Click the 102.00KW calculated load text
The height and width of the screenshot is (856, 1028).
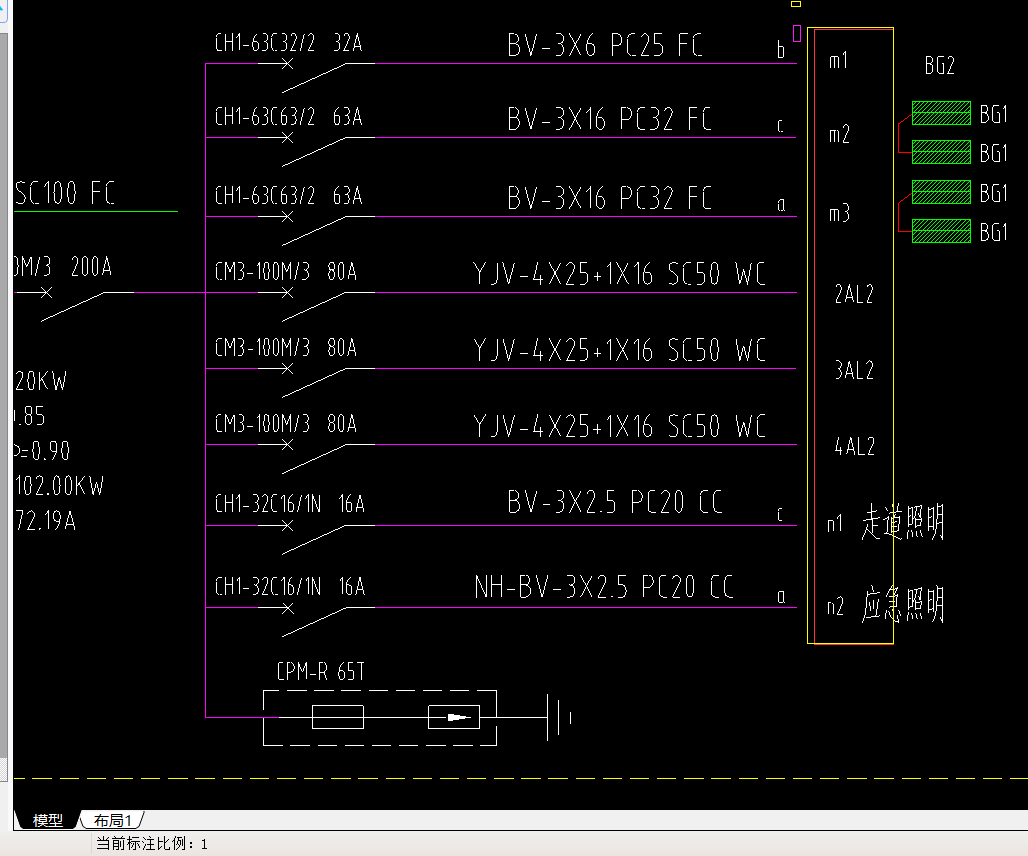(59, 486)
